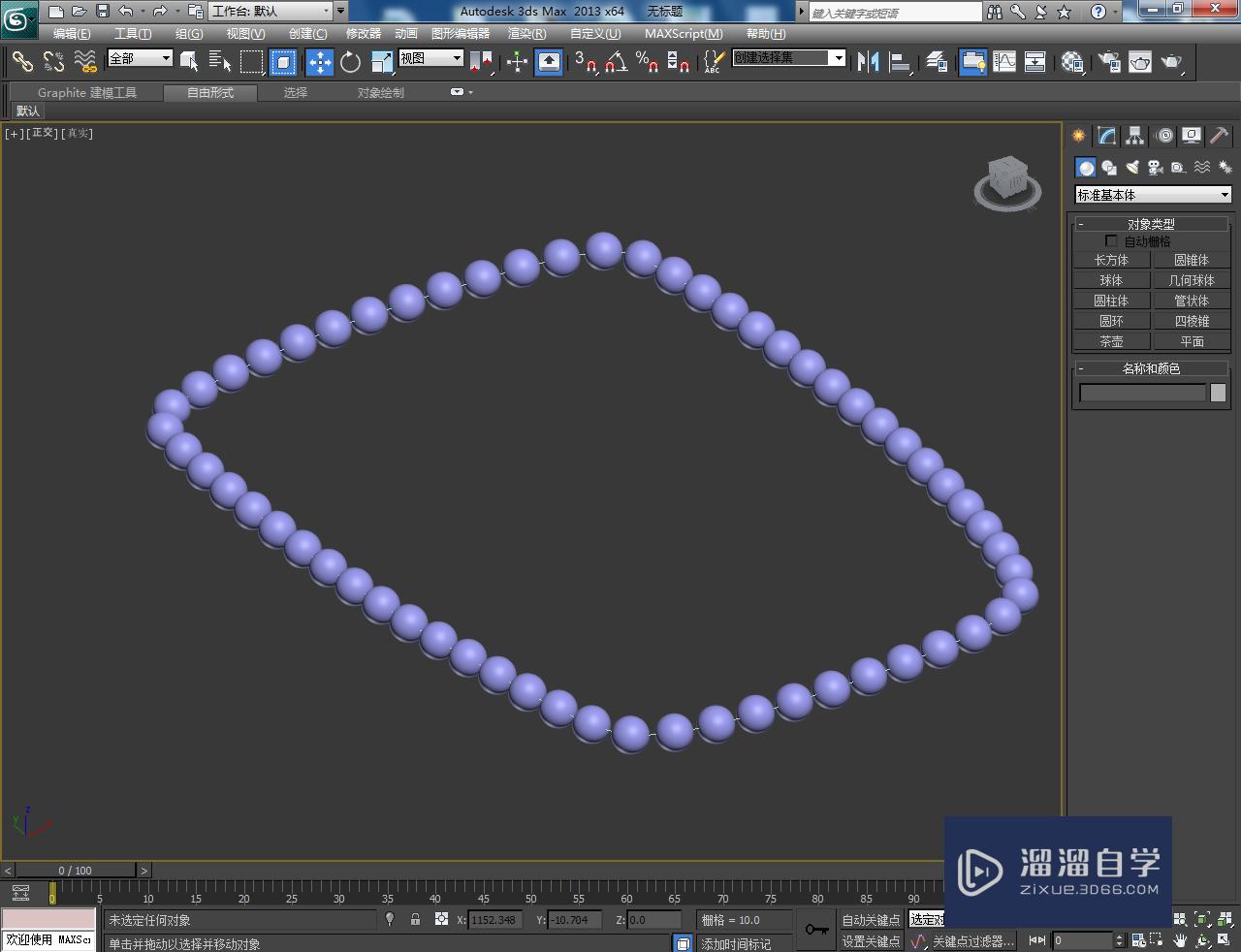Open the 渲染(R) menu

click(527, 33)
